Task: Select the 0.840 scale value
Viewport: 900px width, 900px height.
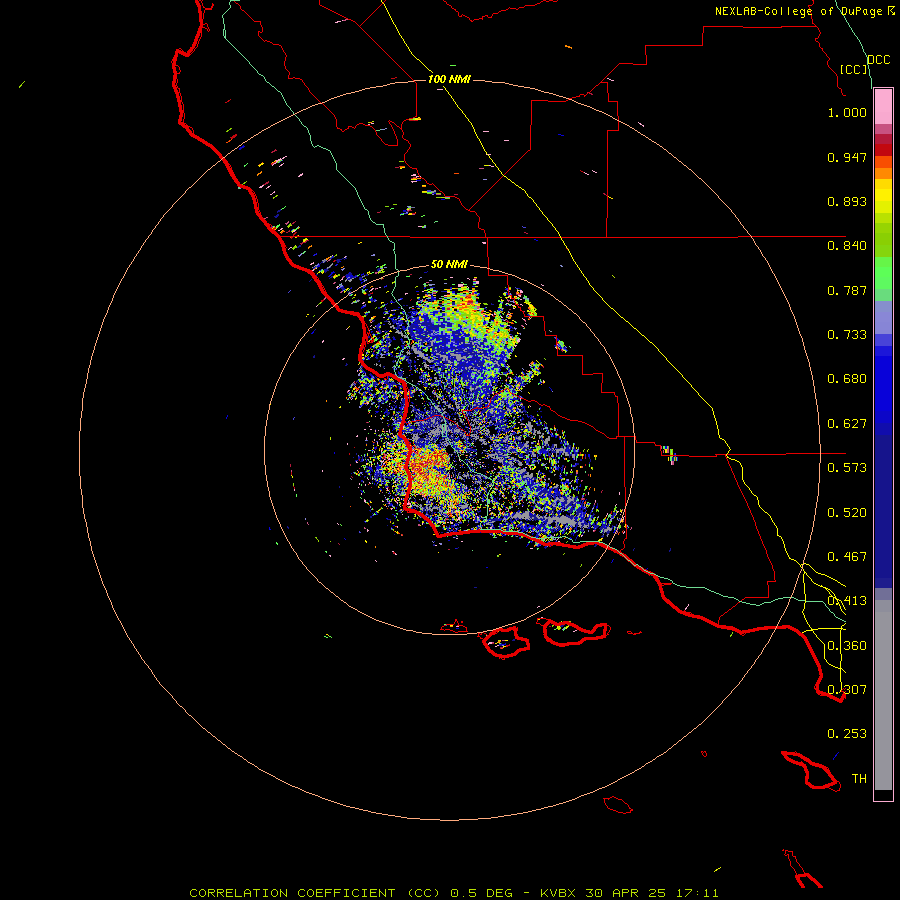Action: (x=847, y=246)
